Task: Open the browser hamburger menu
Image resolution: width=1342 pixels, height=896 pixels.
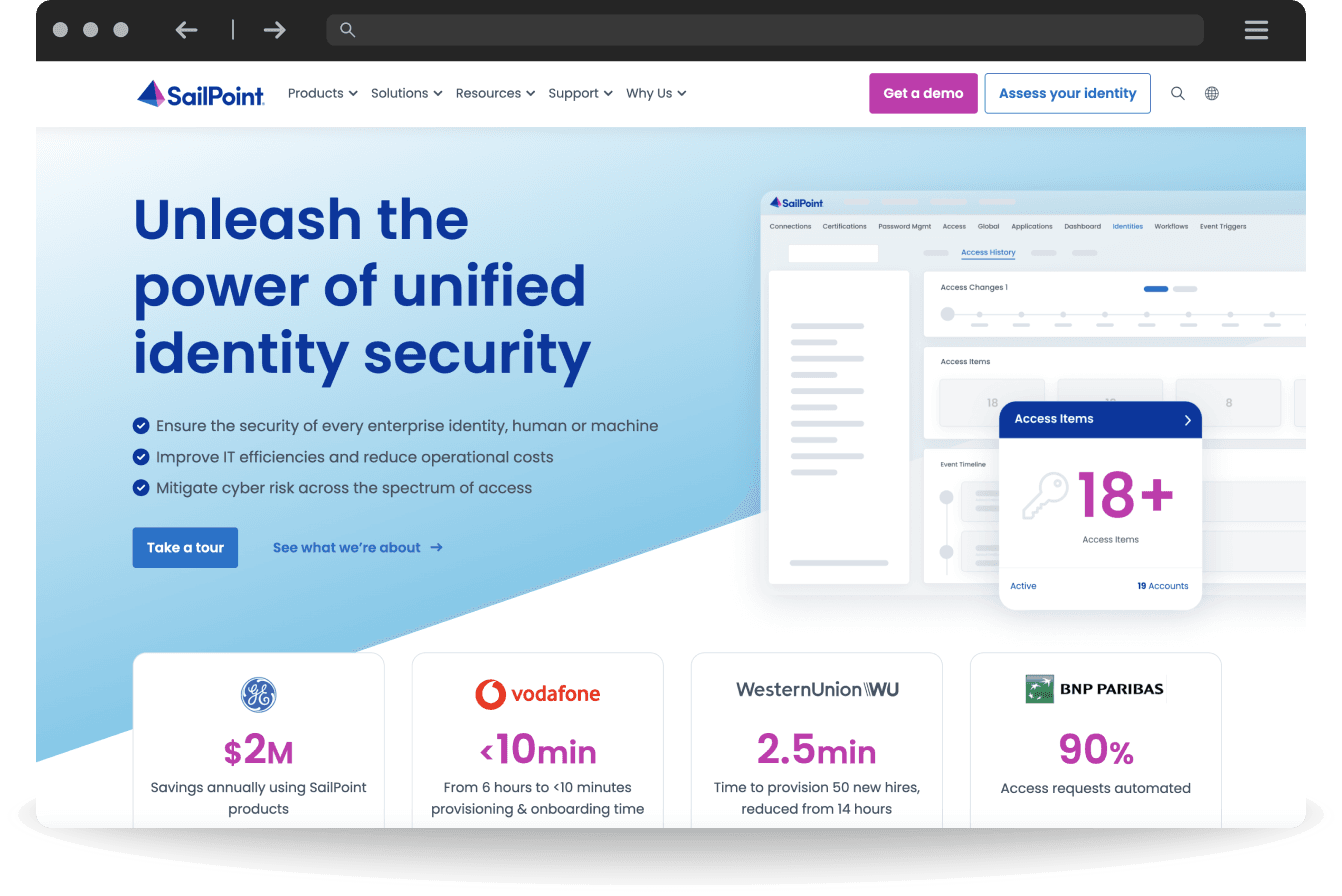Action: 1256,30
